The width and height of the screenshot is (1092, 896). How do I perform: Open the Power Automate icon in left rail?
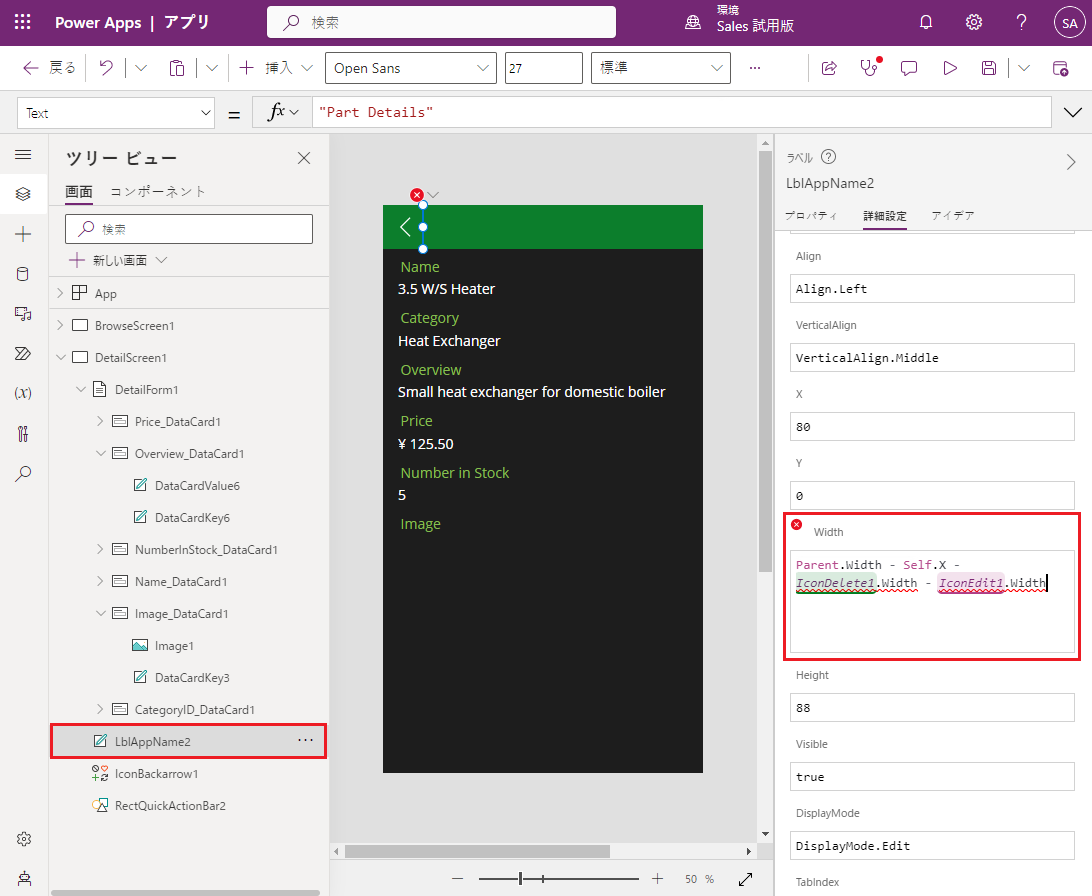coord(23,354)
